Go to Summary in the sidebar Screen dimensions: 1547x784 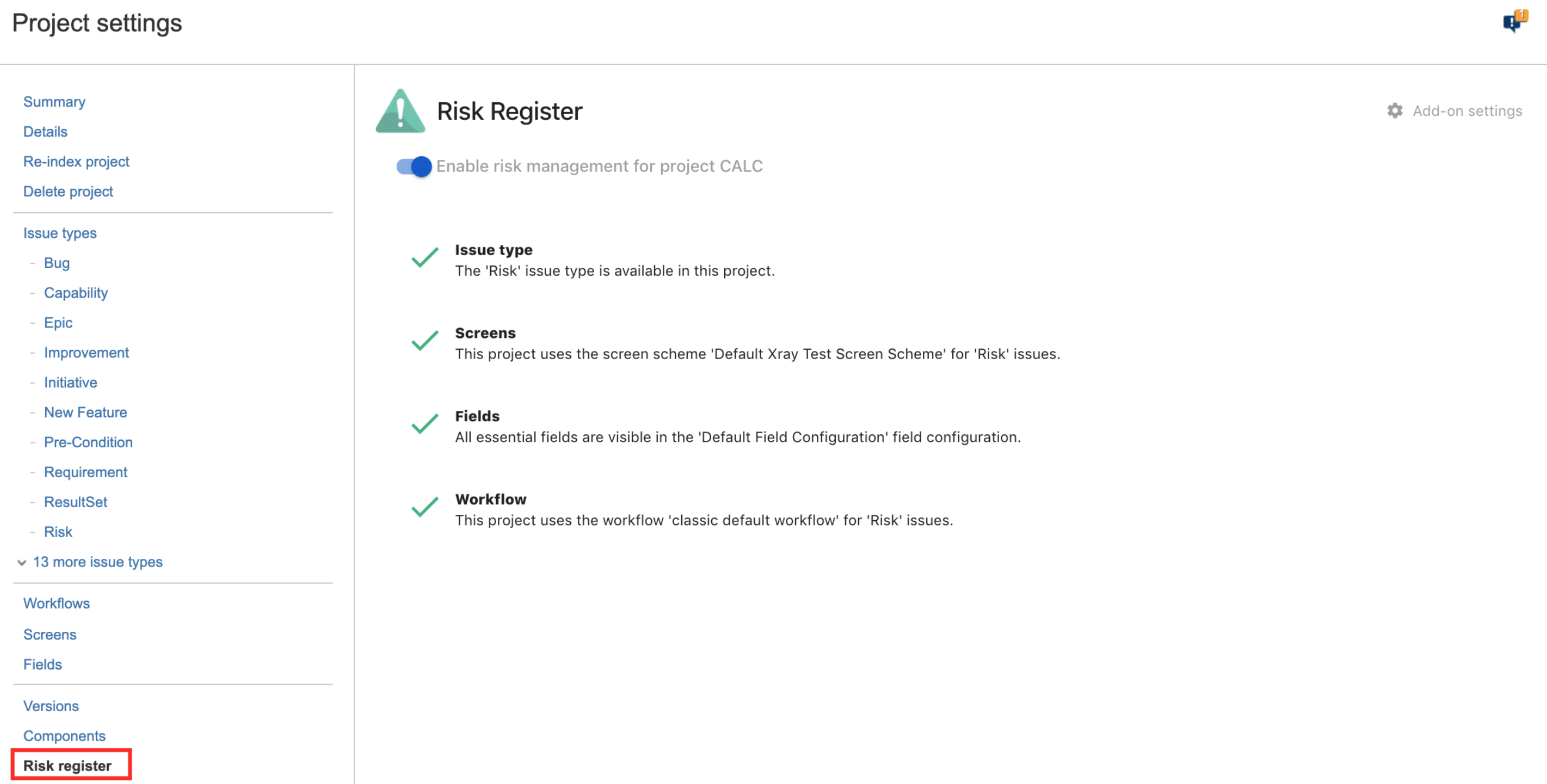pos(54,102)
